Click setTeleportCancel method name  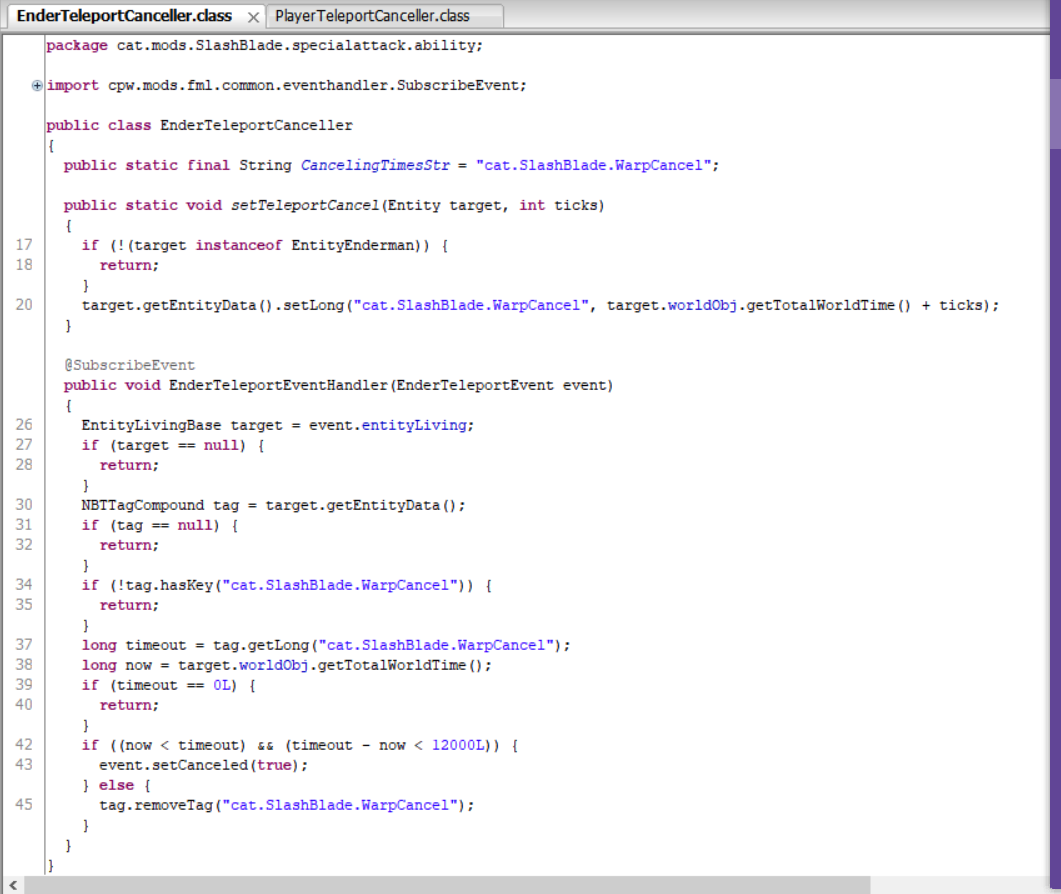click(x=304, y=205)
